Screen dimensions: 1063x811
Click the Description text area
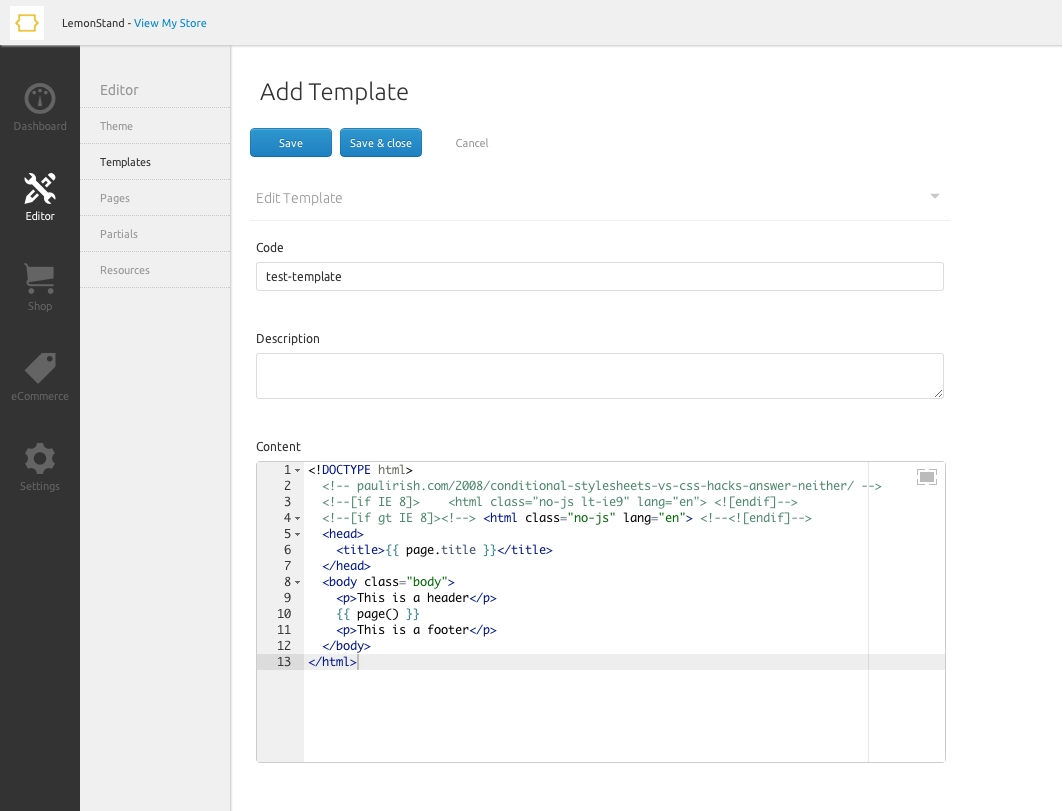tap(600, 376)
